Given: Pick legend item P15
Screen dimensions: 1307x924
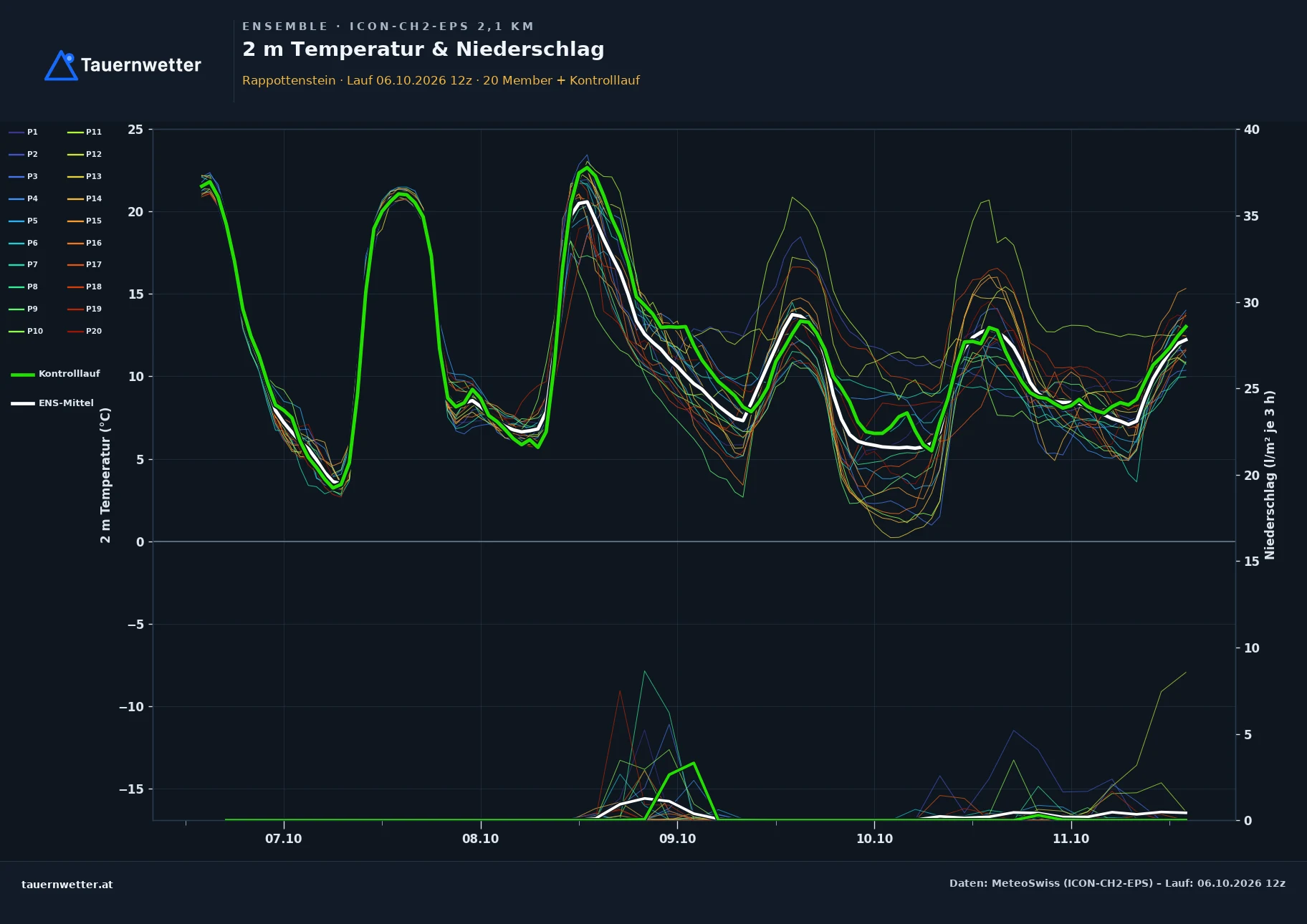Looking at the screenshot, I should 85,221.
